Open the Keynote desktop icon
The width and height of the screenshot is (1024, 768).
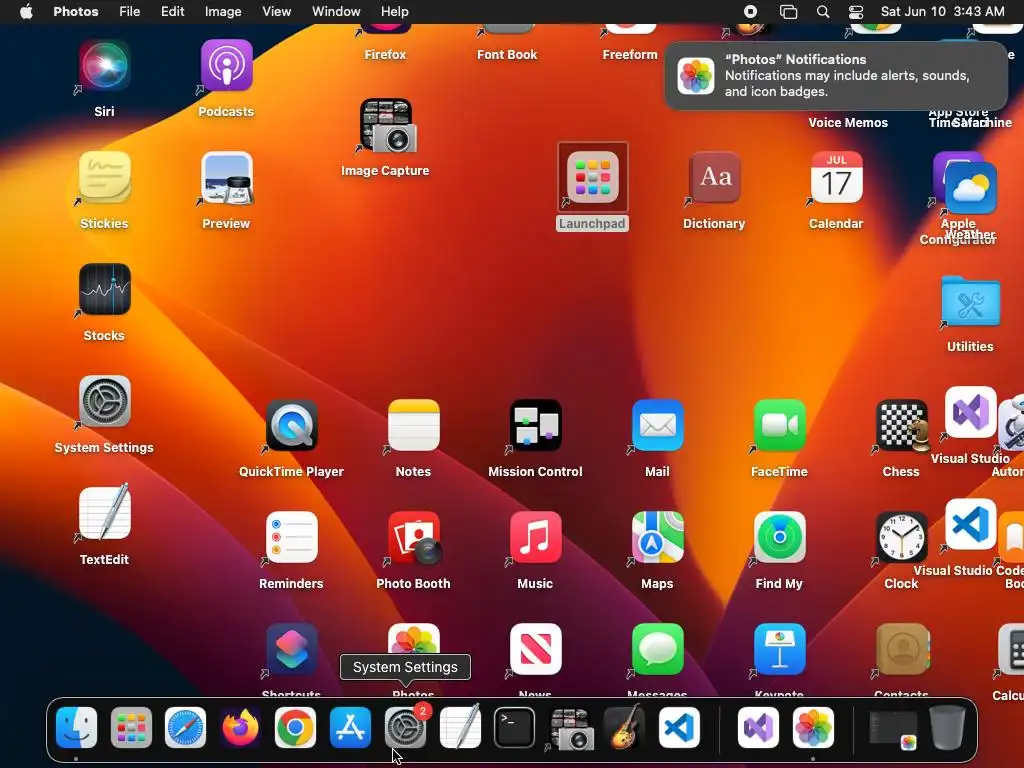(779, 649)
